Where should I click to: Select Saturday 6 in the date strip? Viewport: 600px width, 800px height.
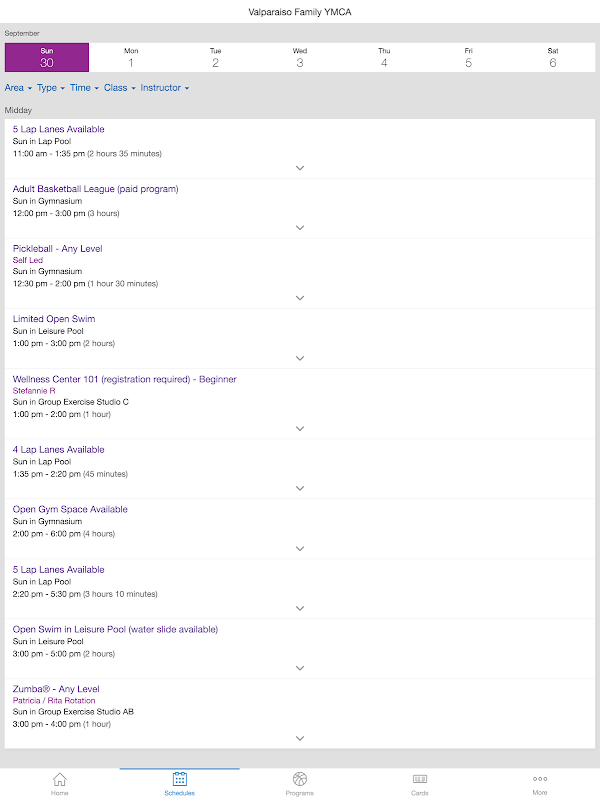[553, 57]
